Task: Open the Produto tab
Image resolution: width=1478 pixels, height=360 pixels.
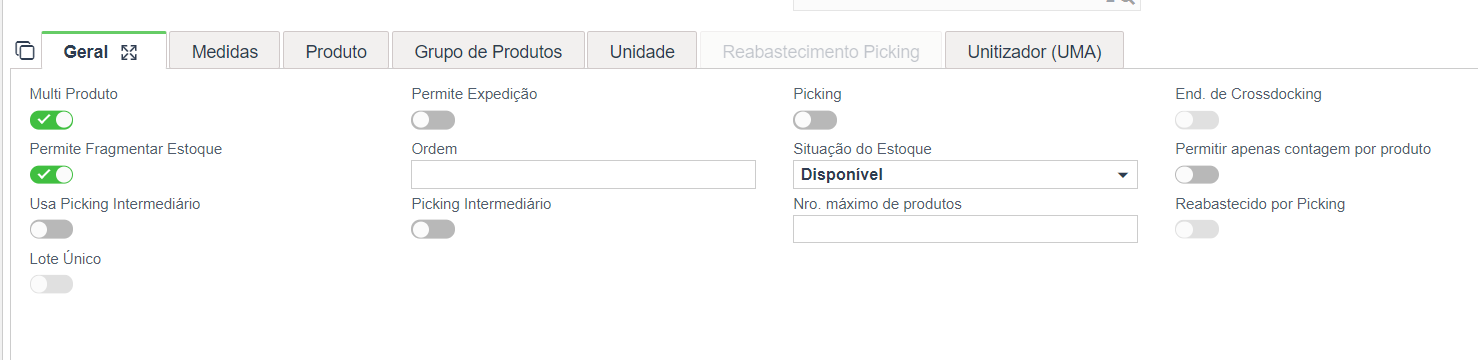Action: coord(336,51)
